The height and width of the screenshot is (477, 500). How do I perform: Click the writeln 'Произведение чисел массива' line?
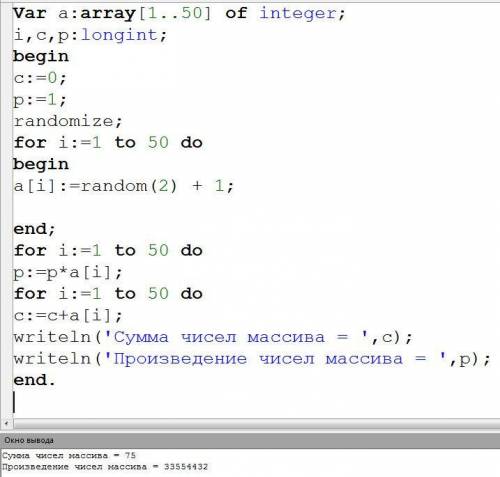click(252, 359)
